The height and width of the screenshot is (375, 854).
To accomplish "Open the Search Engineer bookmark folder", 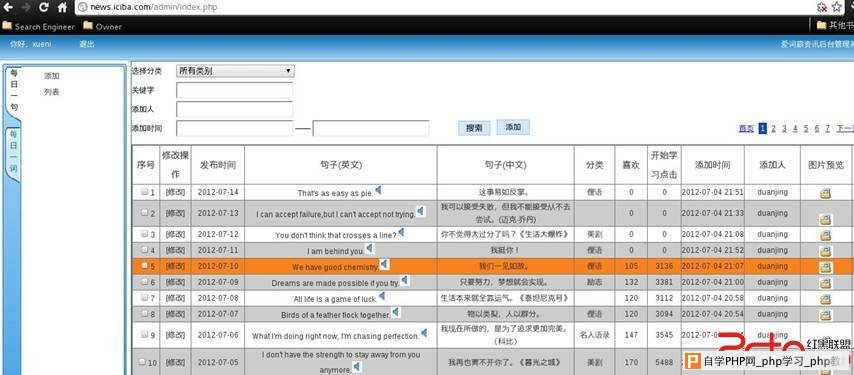I will 38,26.
